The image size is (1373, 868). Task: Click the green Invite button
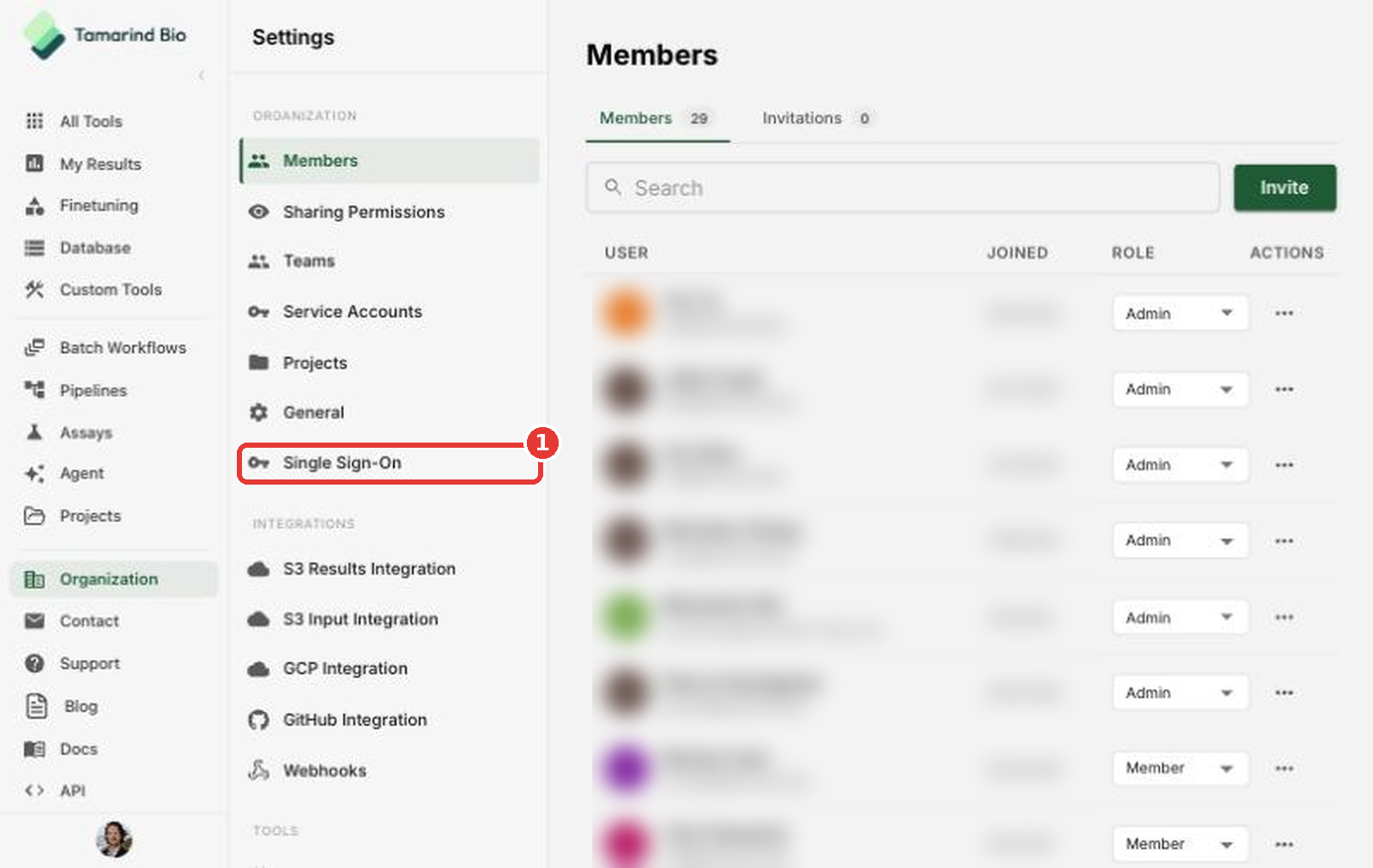[x=1285, y=188]
